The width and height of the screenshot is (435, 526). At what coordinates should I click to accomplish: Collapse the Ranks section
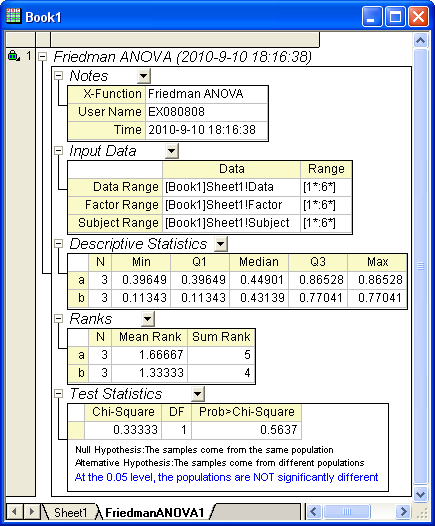coord(59,319)
